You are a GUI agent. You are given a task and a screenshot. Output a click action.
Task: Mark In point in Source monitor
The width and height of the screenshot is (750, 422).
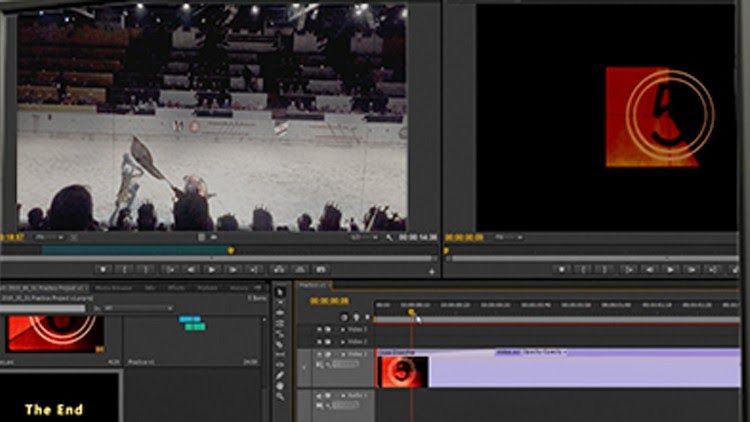pos(124,270)
